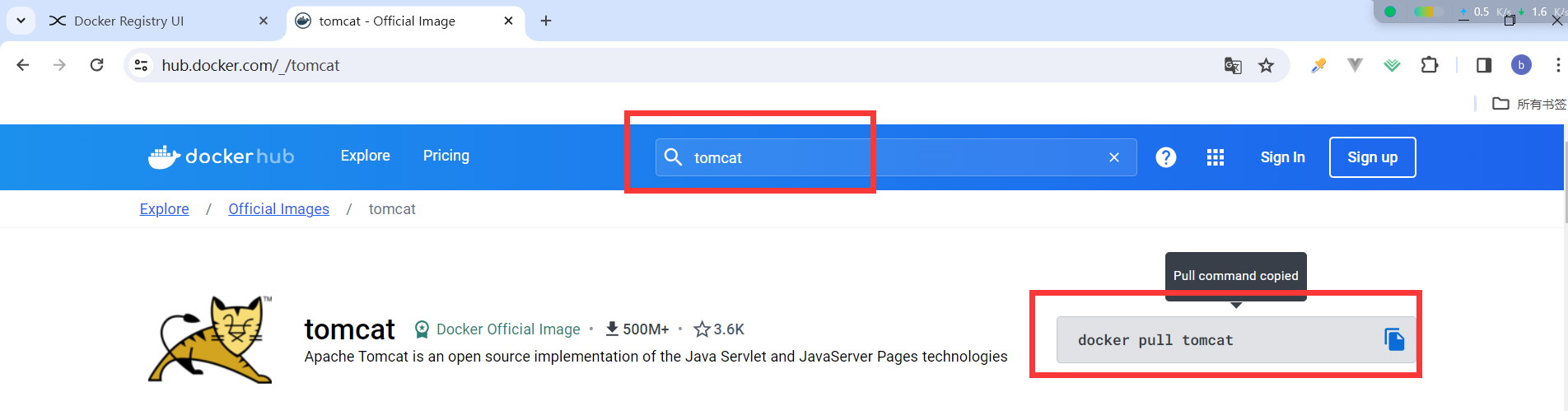Viewport: 1568px width, 411px height.
Task: Reload the current page
Action: pos(96,65)
